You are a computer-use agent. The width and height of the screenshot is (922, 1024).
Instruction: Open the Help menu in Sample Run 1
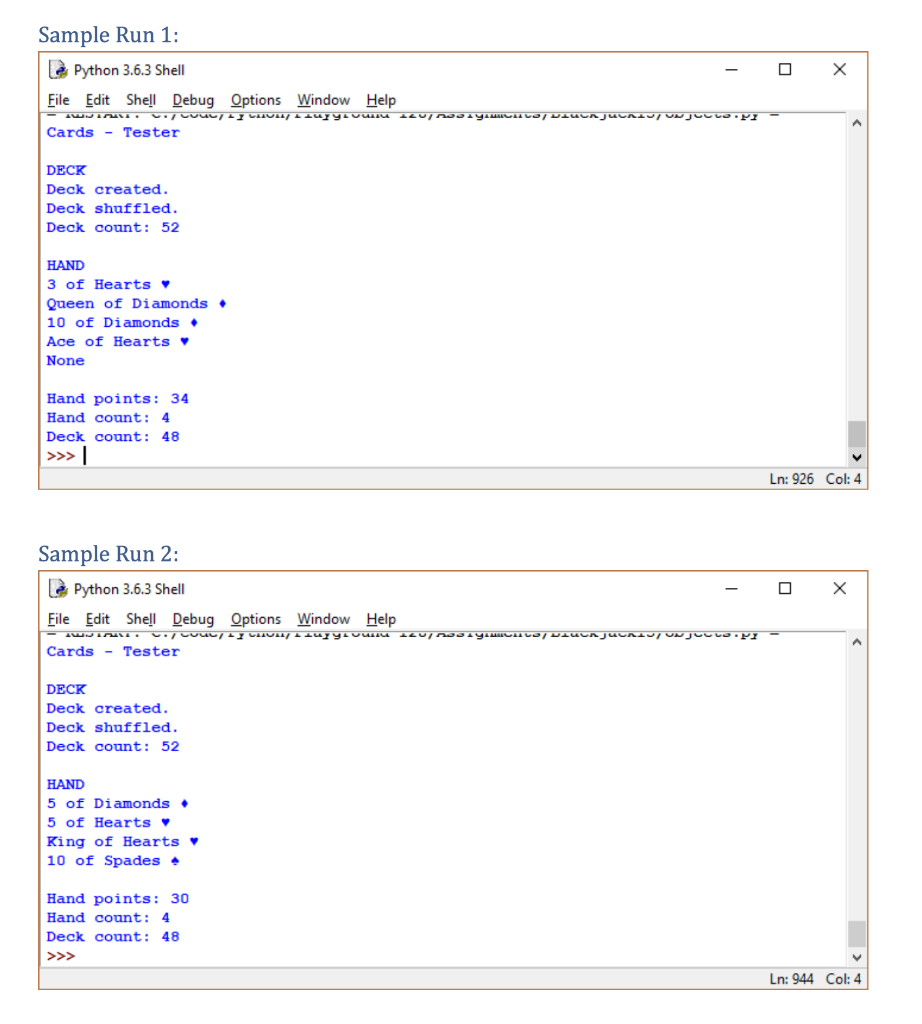coord(381,100)
